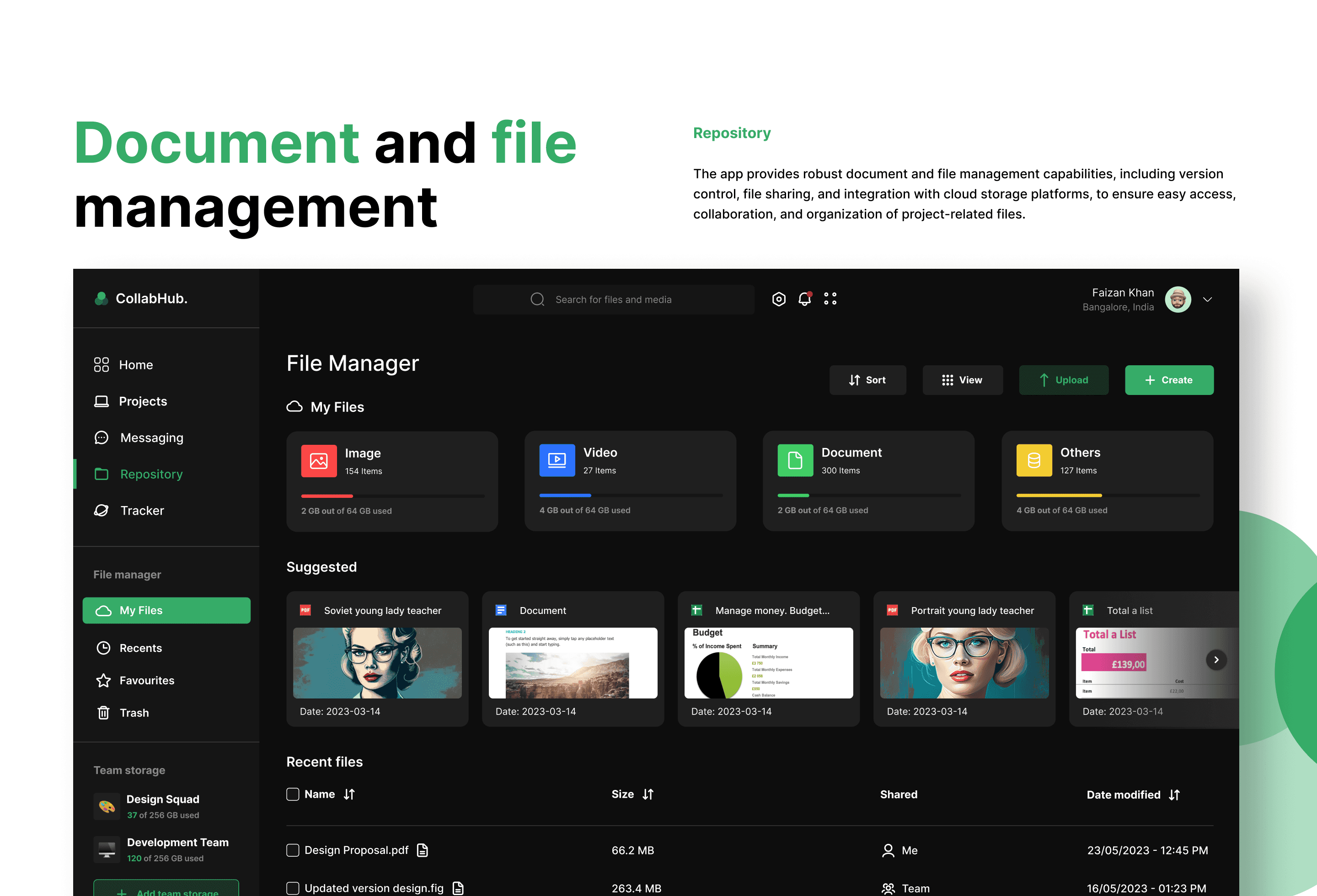Image resolution: width=1317 pixels, height=896 pixels.
Task: Expand the Faizan Khan profile dropdown chevron
Action: [1207, 299]
